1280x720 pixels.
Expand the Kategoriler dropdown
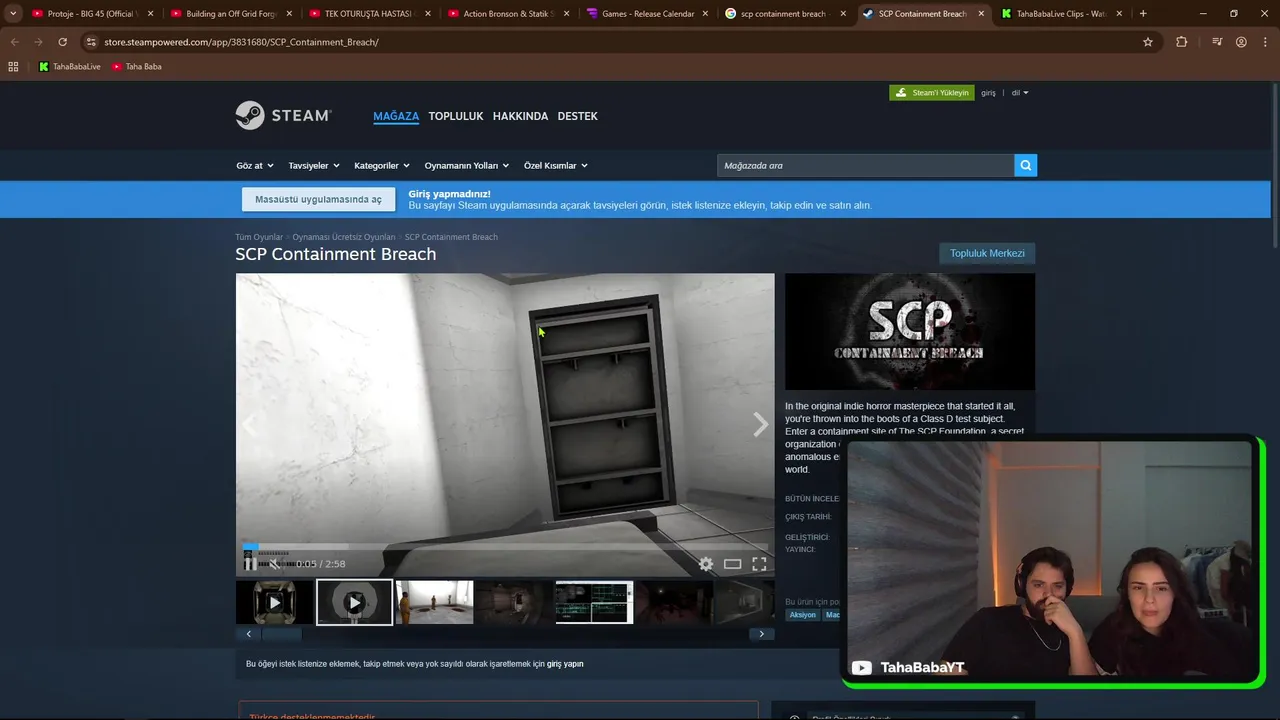tap(382, 165)
